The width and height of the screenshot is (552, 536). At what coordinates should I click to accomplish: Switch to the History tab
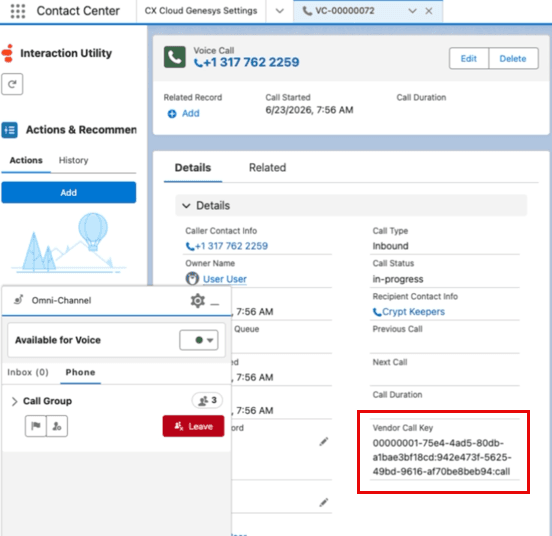pyautogui.click(x=73, y=160)
